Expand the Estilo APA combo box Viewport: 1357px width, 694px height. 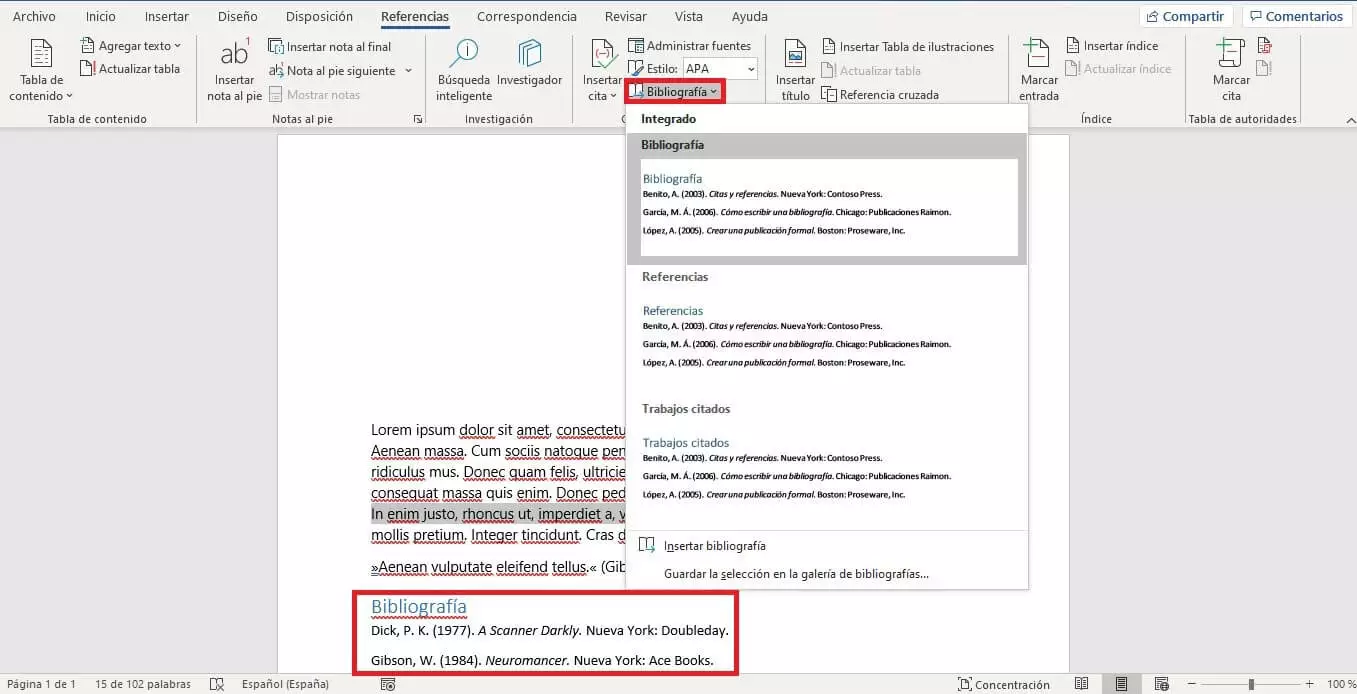pyautogui.click(x=749, y=69)
